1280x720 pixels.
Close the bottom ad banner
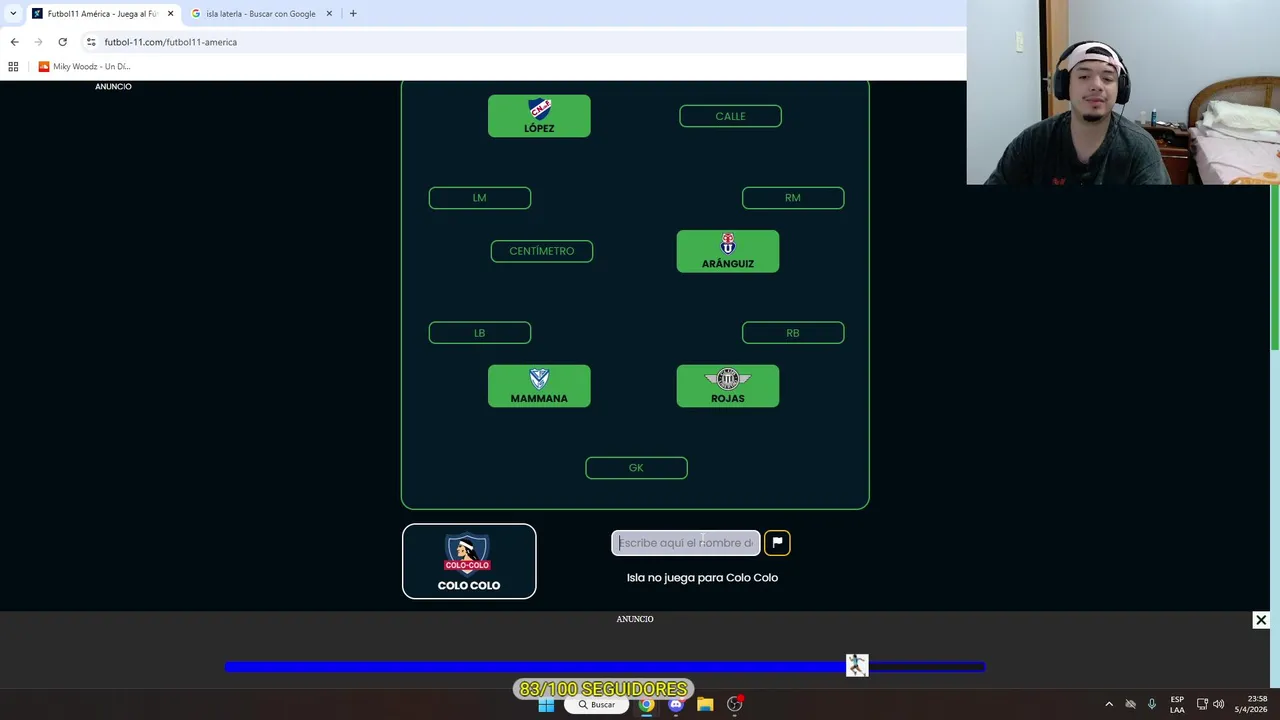tap(1261, 620)
